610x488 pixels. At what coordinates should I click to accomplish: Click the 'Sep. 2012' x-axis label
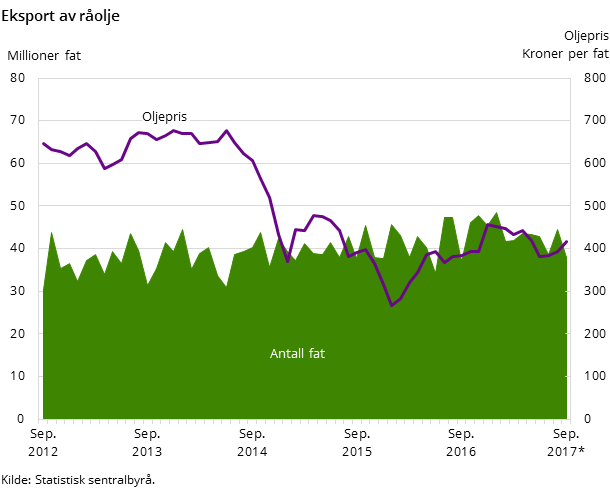tap(43, 442)
